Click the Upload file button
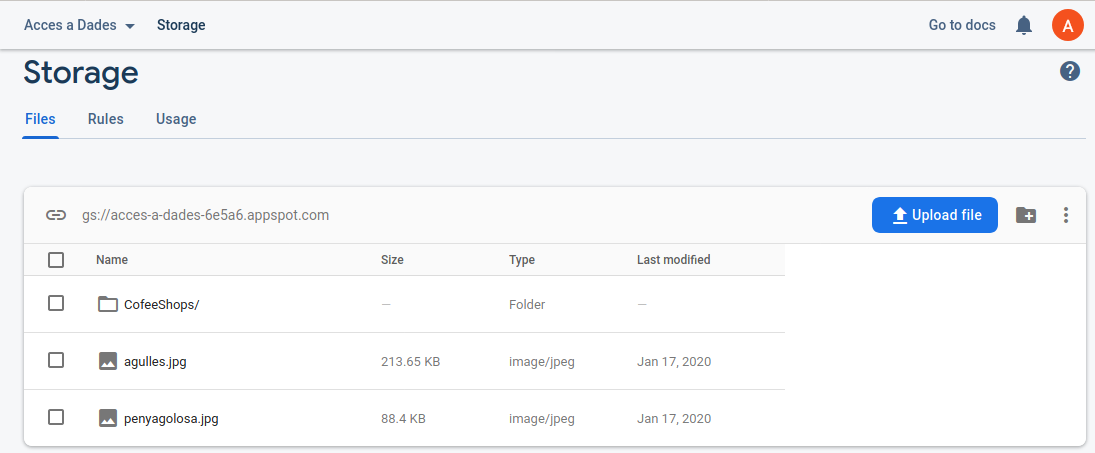 [934, 215]
